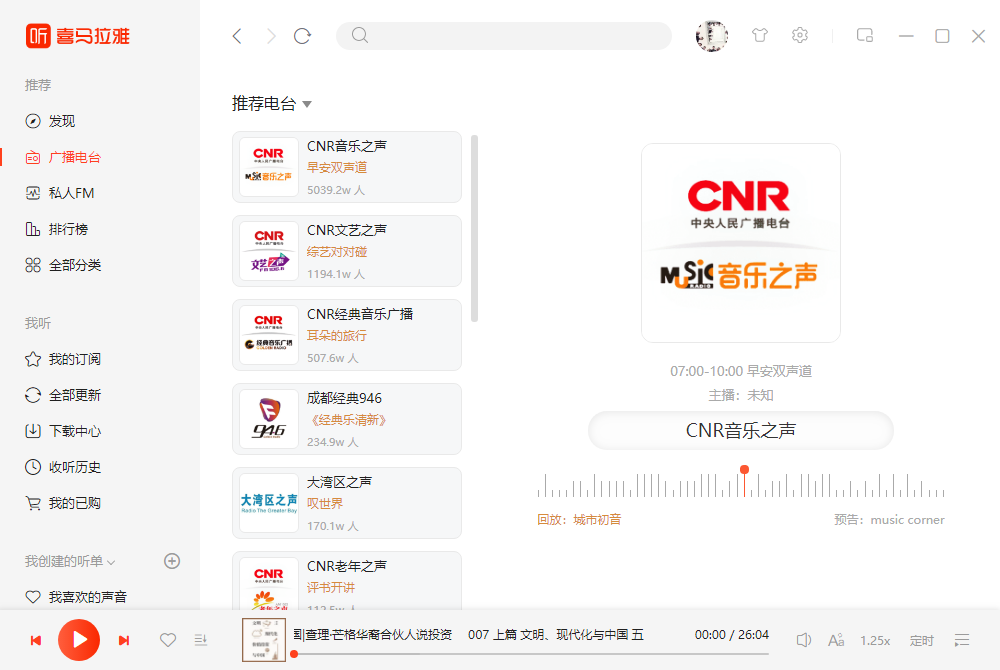Select CNR文艺之声 station card
The width and height of the screenshot is (1000, 670).
tap(347, 251)
